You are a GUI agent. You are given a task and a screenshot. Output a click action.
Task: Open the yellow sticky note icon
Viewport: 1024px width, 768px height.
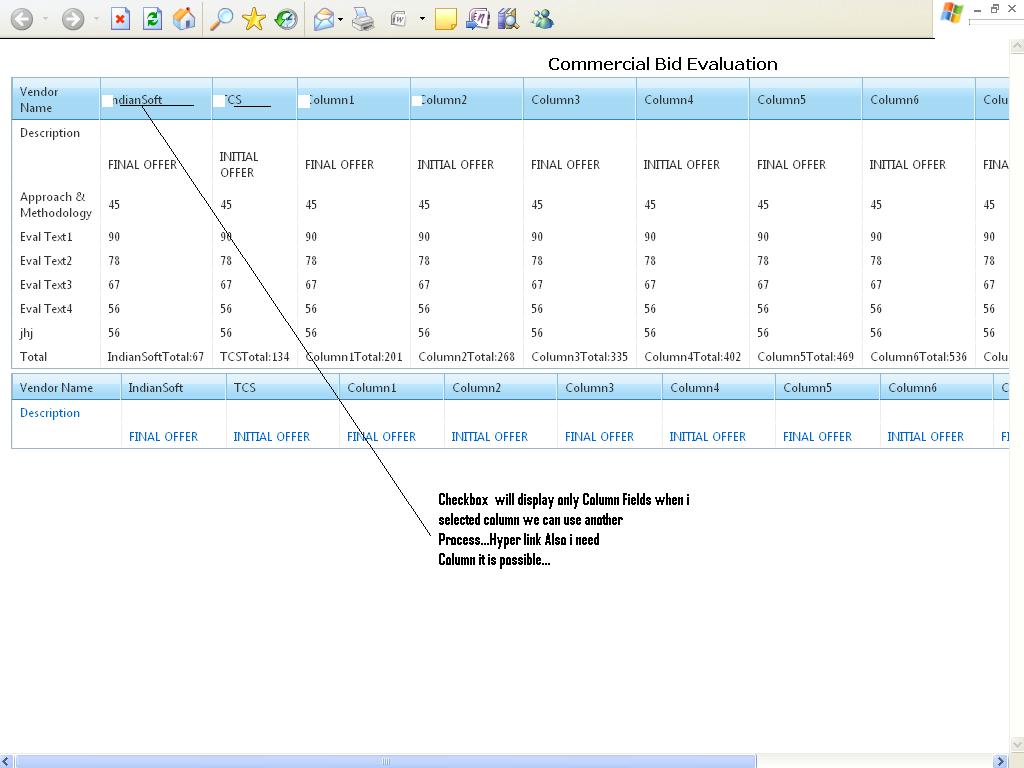445,19
